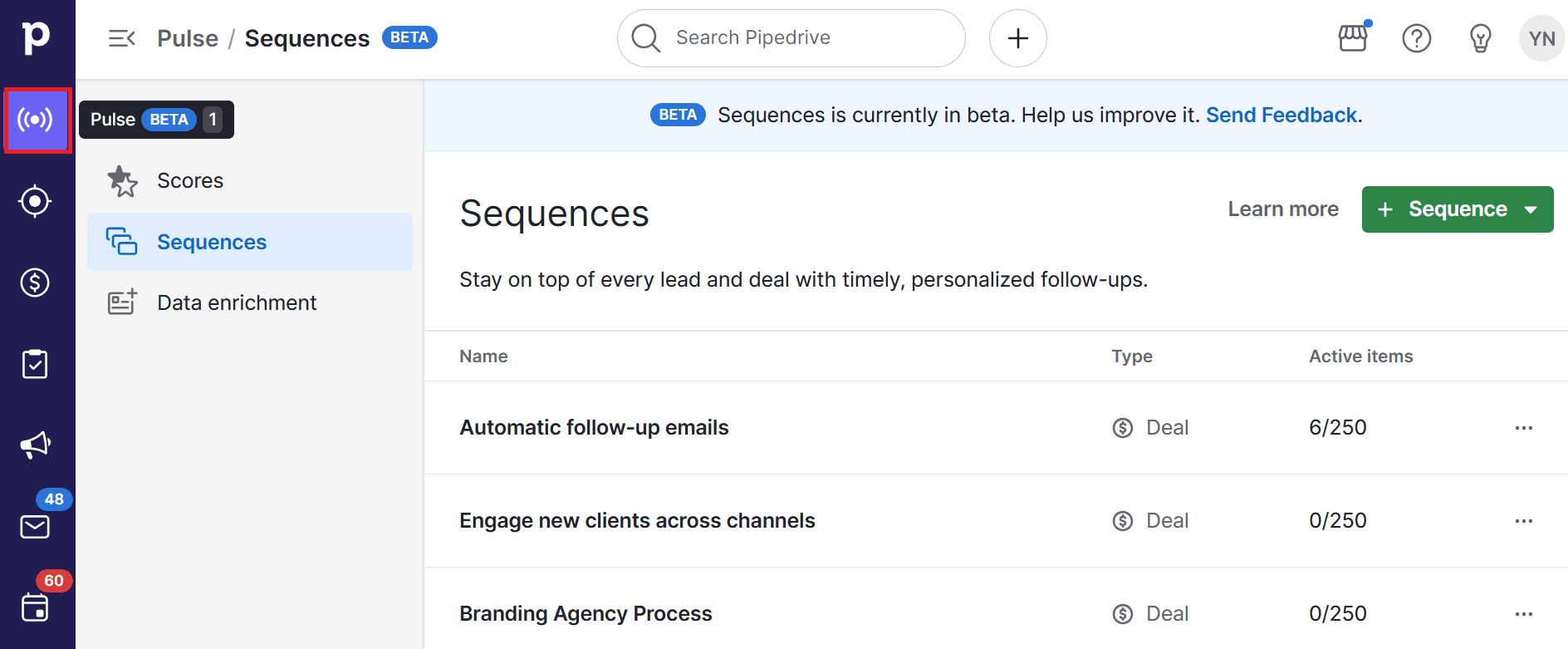Image resolution: width=1568 pixels, height=649 pixels.
Task: Collapse the navigation menu toggle icon
Action: [x=121, y=38]
